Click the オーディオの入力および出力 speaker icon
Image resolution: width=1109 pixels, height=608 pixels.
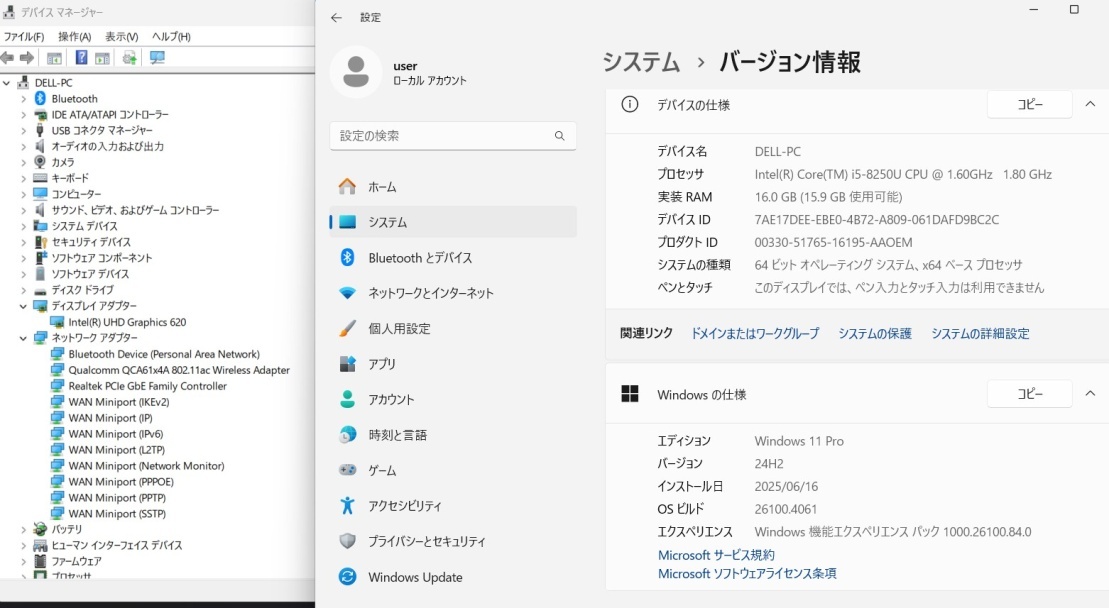pos(40,146)
